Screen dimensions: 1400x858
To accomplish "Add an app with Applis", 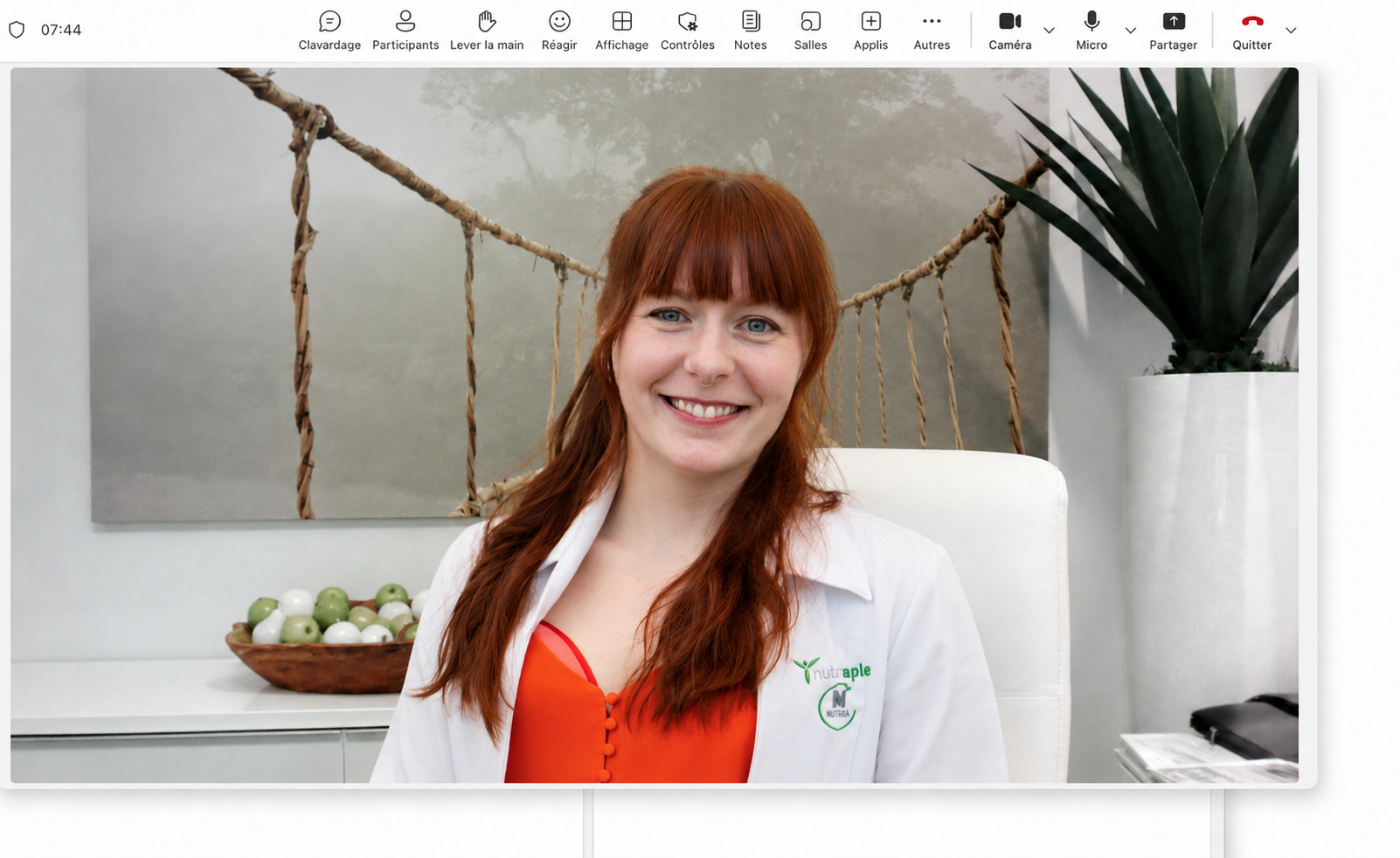I will click(870, 31).
